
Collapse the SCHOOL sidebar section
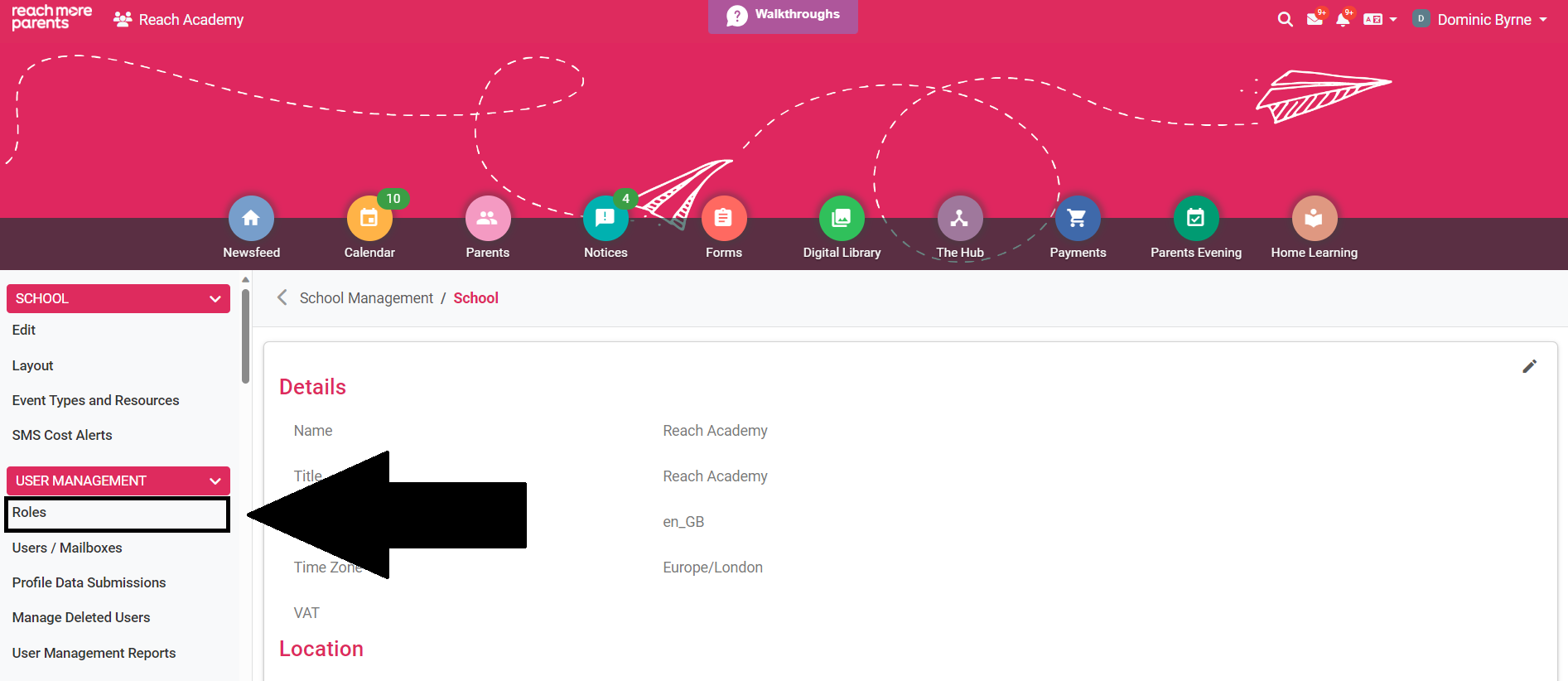tap(118, 298)
